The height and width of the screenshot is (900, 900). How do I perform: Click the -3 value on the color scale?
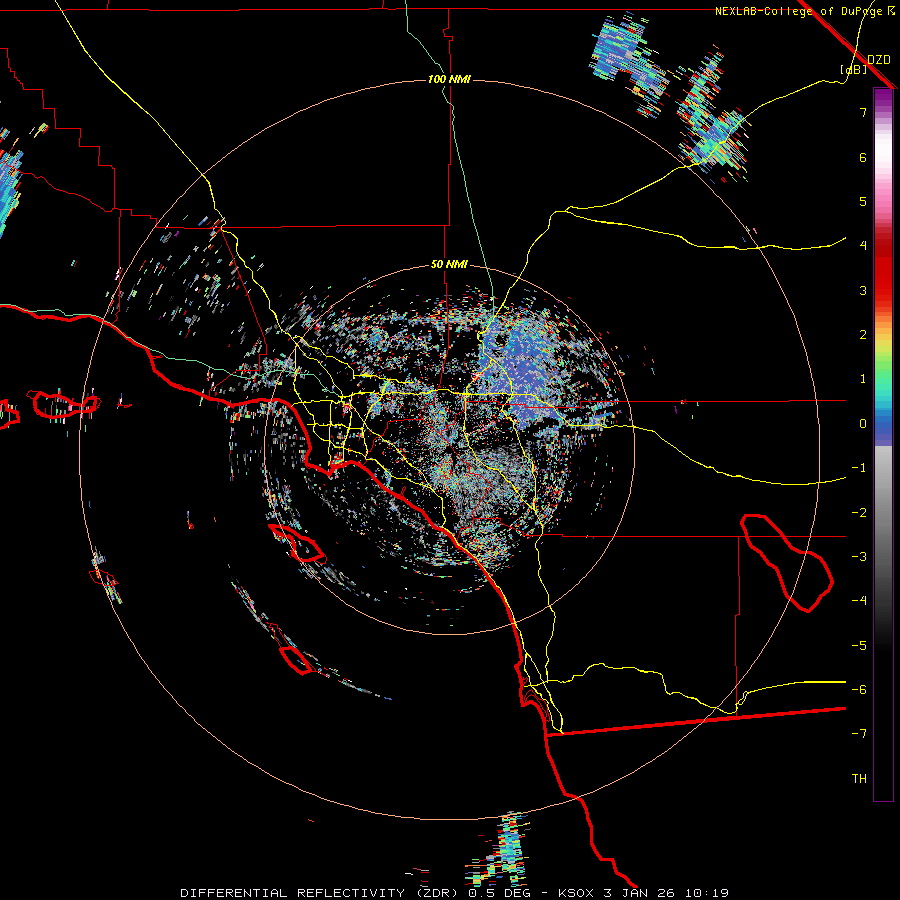(x=859, y=557)
